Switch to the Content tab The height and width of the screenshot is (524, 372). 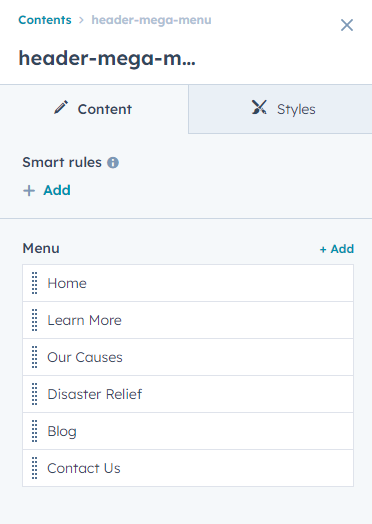point(94,109)
